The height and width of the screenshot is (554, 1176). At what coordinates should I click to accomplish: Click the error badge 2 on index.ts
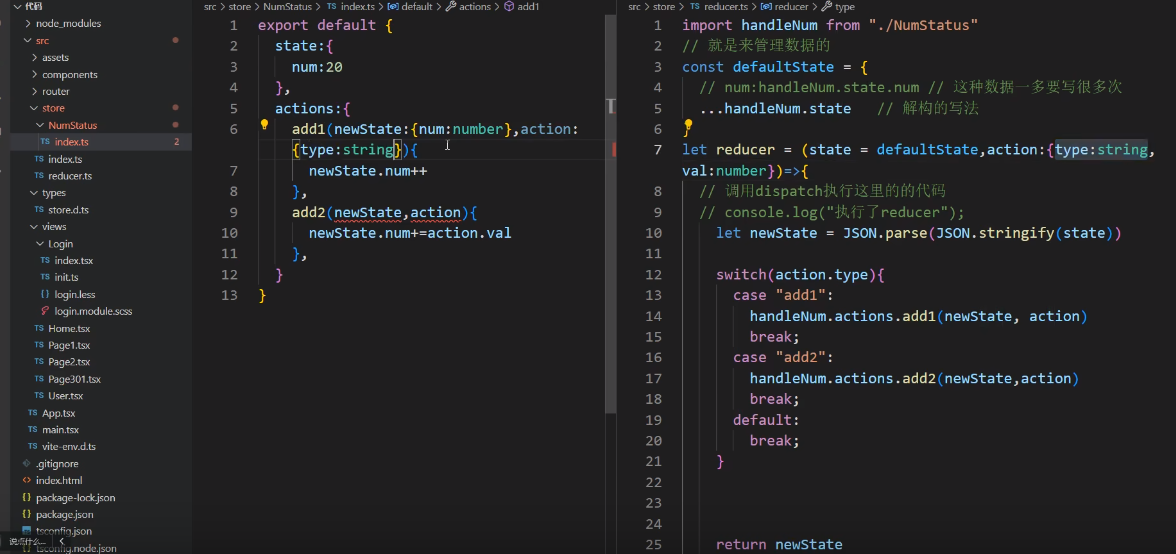click(x=177, y=142)
